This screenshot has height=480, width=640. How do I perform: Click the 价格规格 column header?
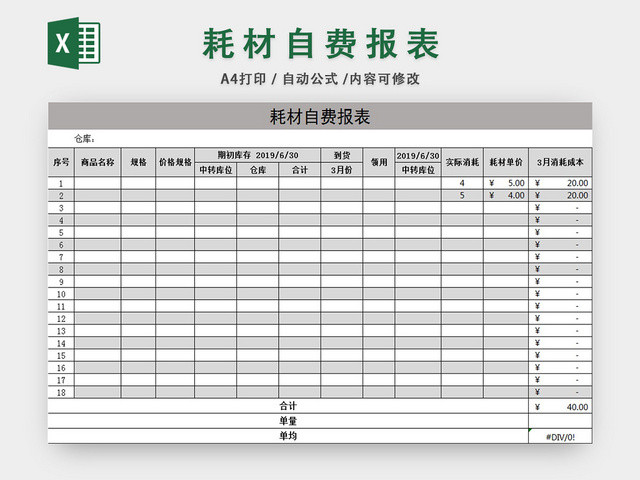pyautogui.click(x=175, y=162)
